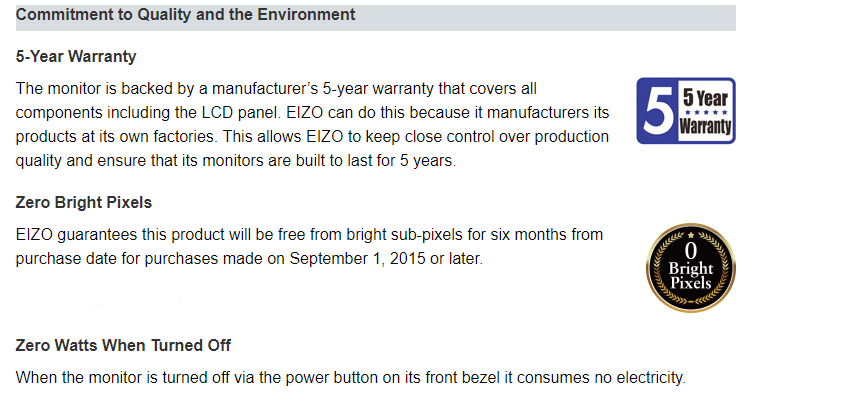The height and width of the screenshot is (406, 848).
Task: Click the 0 digit inside the black badge
Action: click(691, 251)
